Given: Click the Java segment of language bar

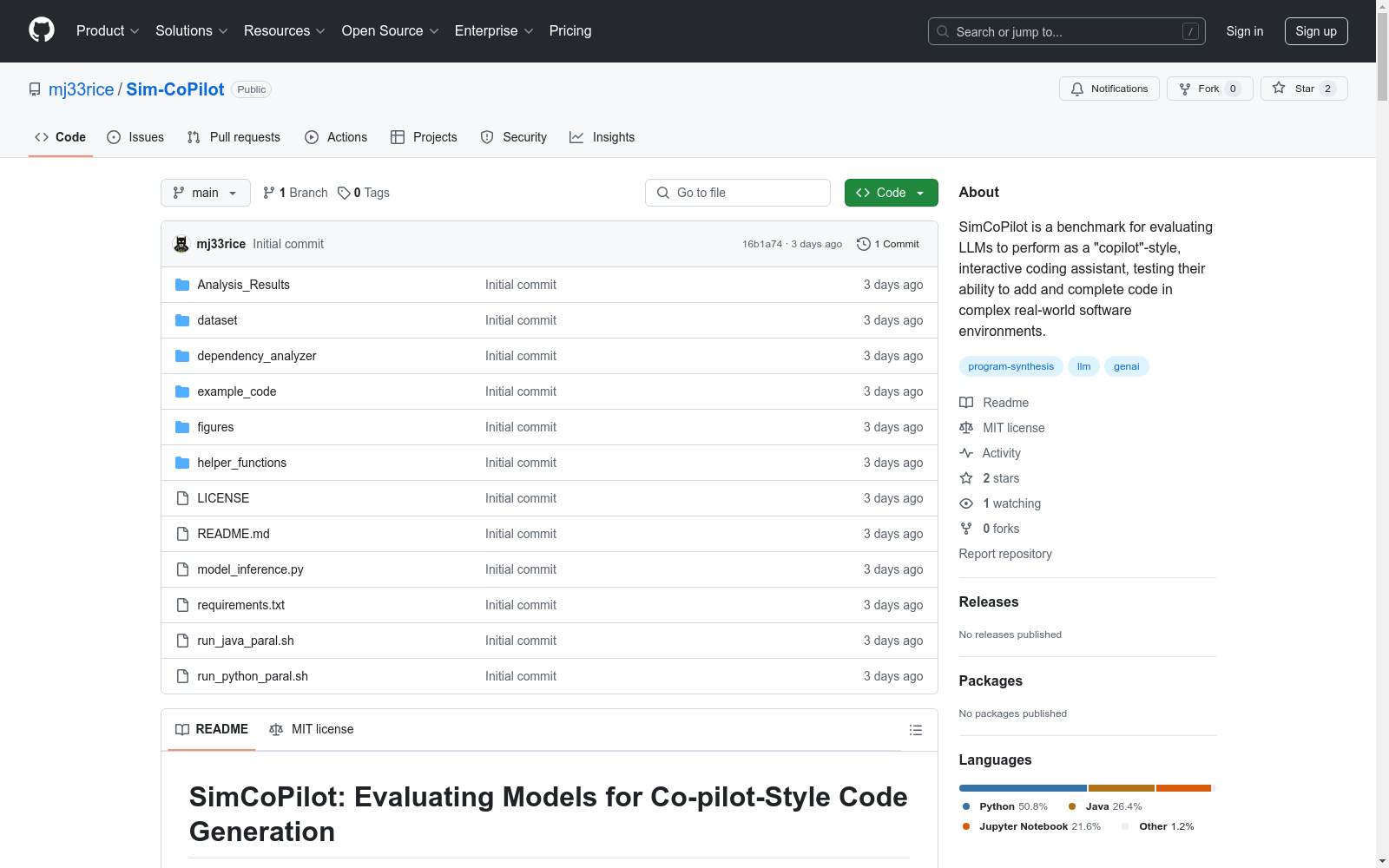Looking at the screenshot, I should point(1122,788).
